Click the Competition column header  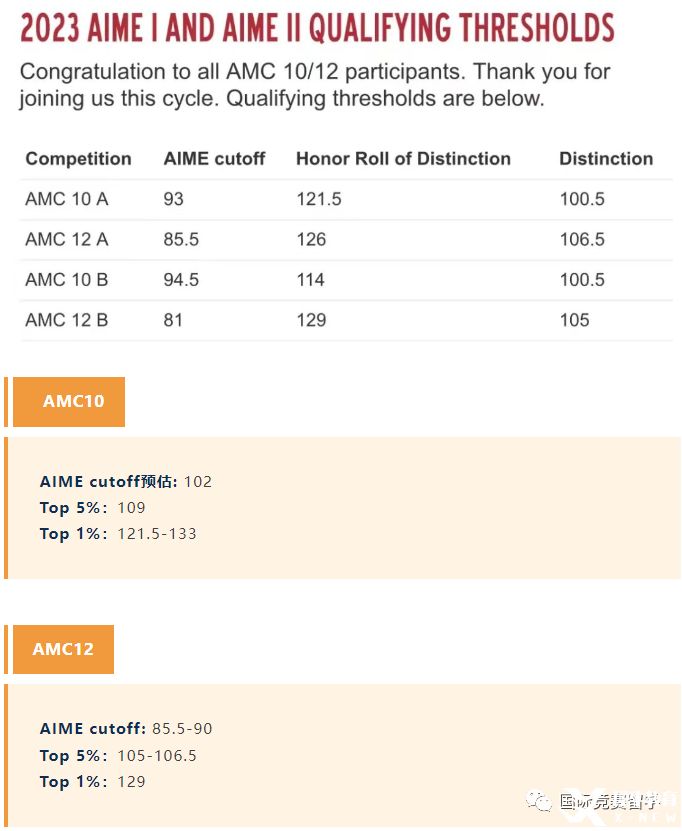pyautogui.click(x=78, y=158)
